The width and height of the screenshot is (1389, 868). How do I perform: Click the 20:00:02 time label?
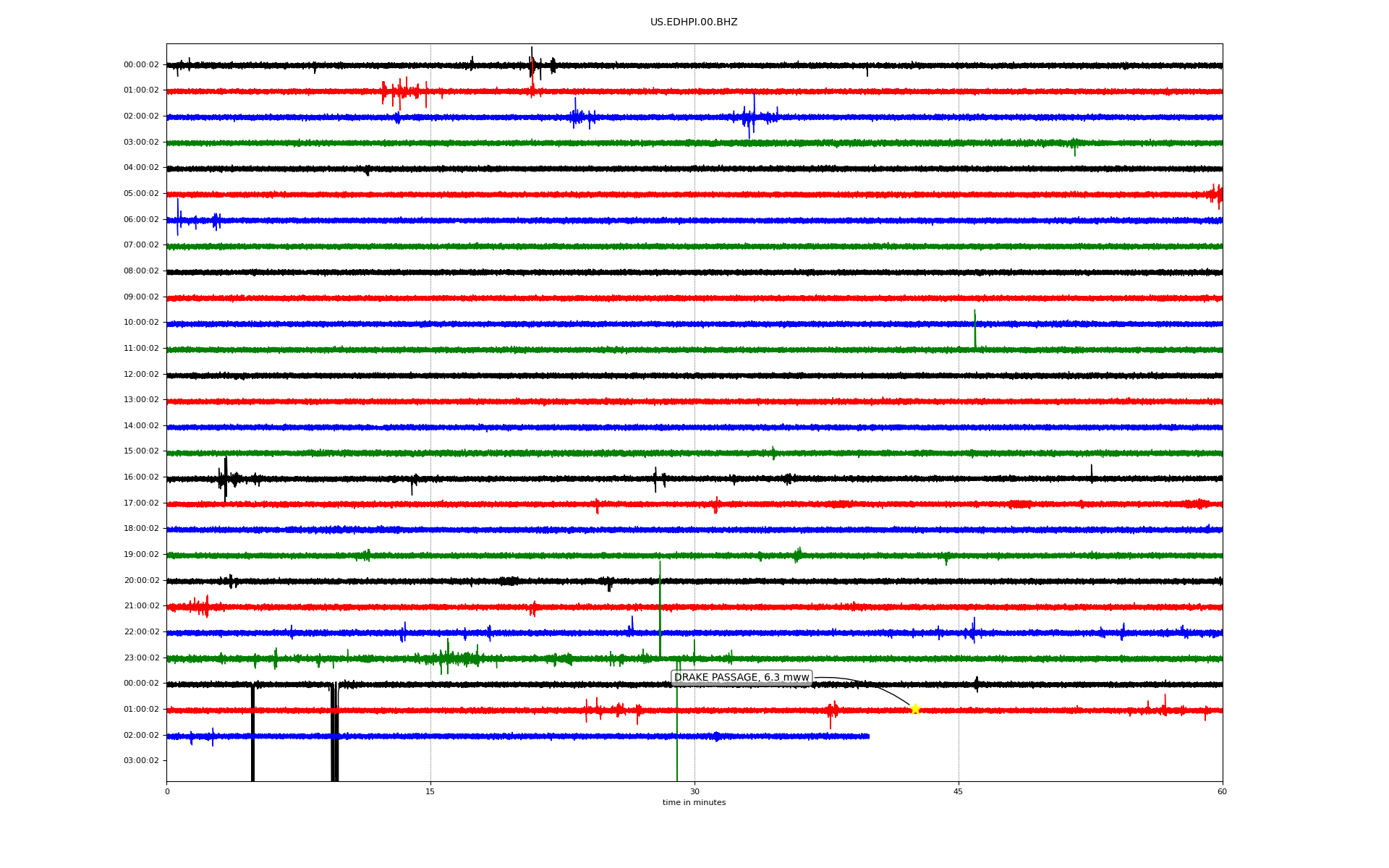click(x=141, y=581)
